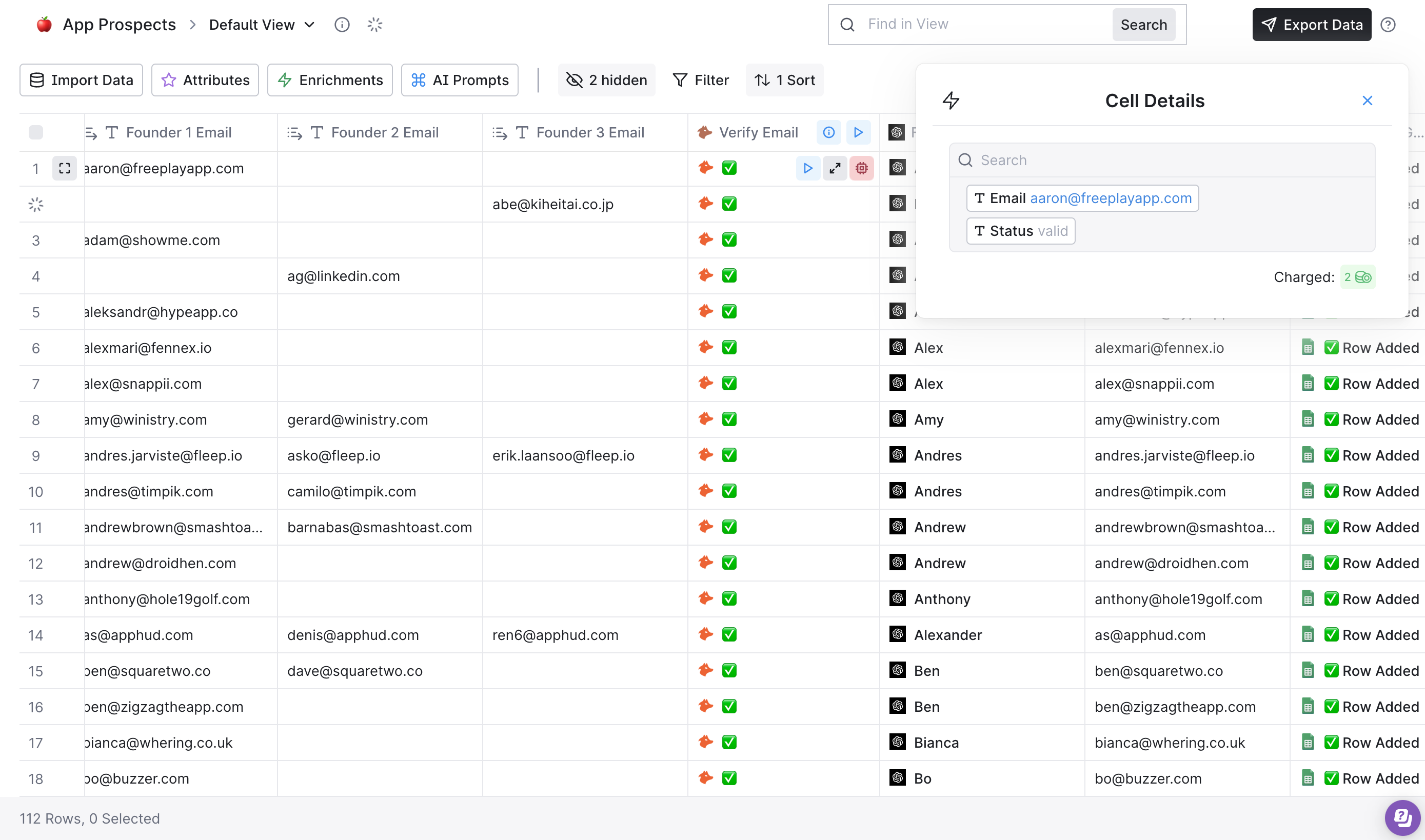Viewport: 1425px width, 840px height.
Task: Click Verify Email column info icon
Action: [x=828, y=132]
